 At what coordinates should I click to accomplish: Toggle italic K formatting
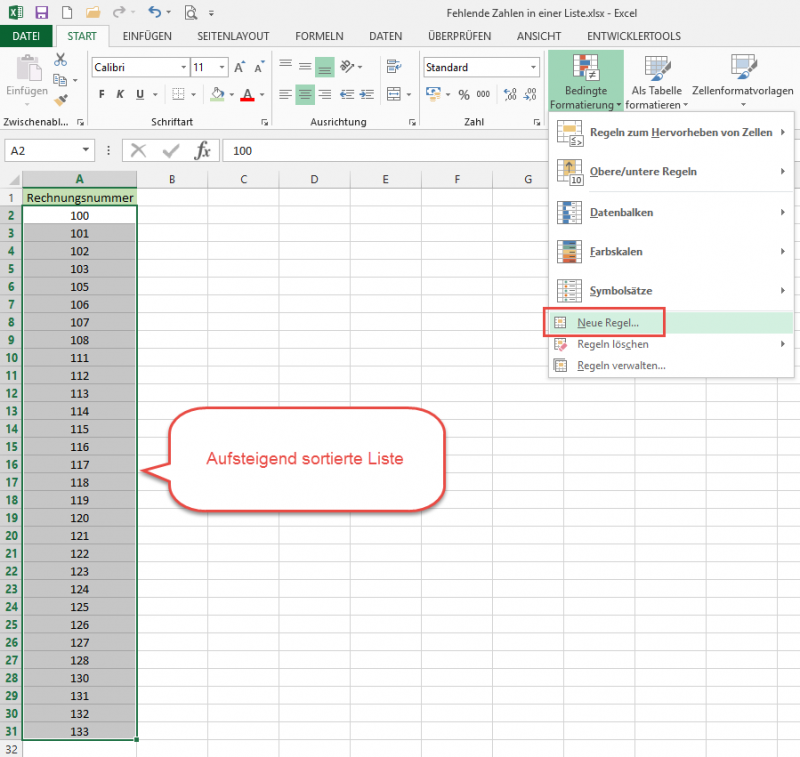pyautogui.click(x=121, y=95)
